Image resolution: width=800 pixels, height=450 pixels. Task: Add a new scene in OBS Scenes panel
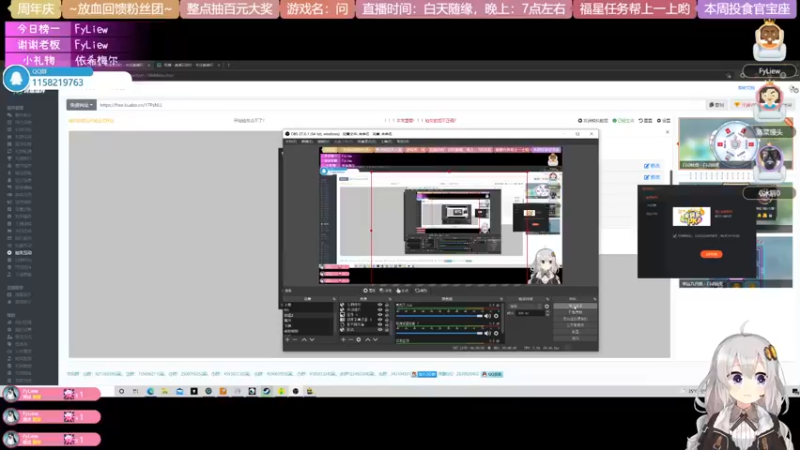[287, 339]
